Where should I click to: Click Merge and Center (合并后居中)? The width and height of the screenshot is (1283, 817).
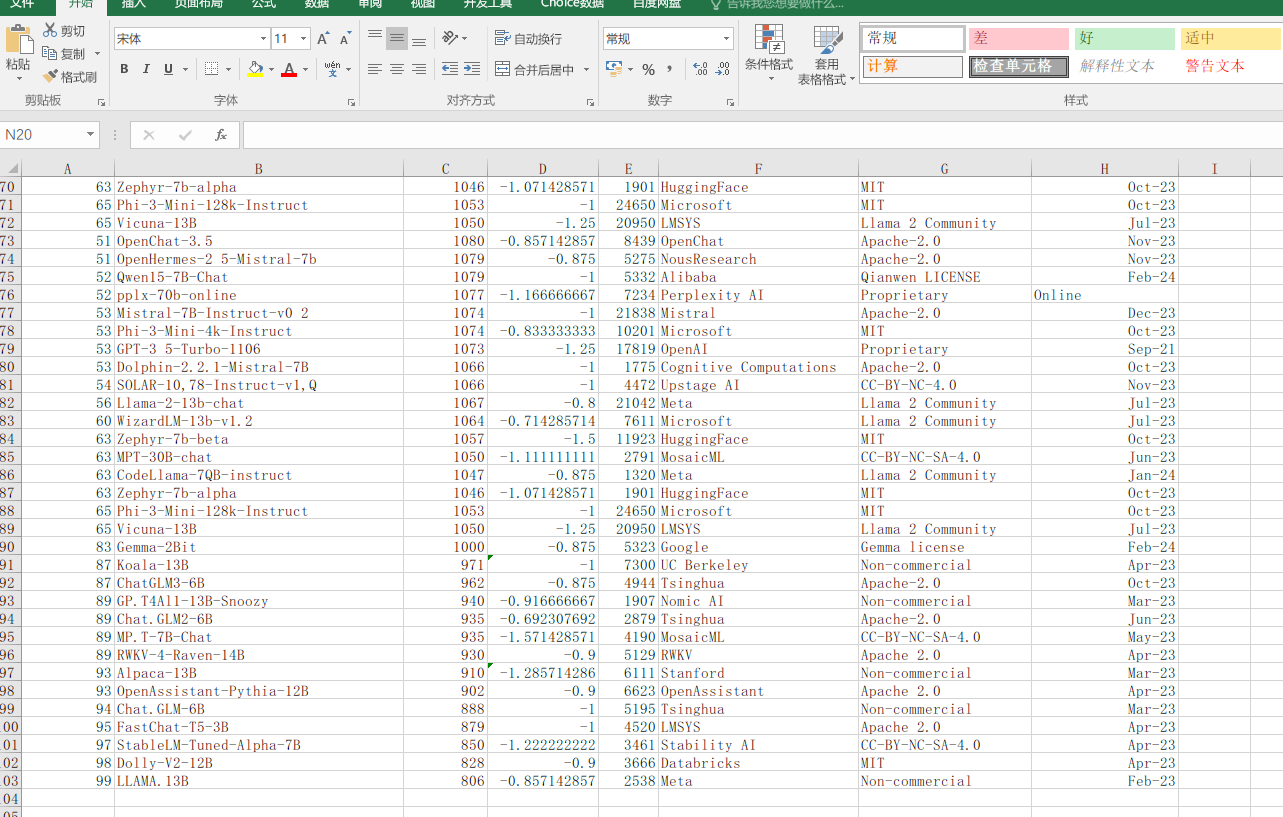pos(535,70)
